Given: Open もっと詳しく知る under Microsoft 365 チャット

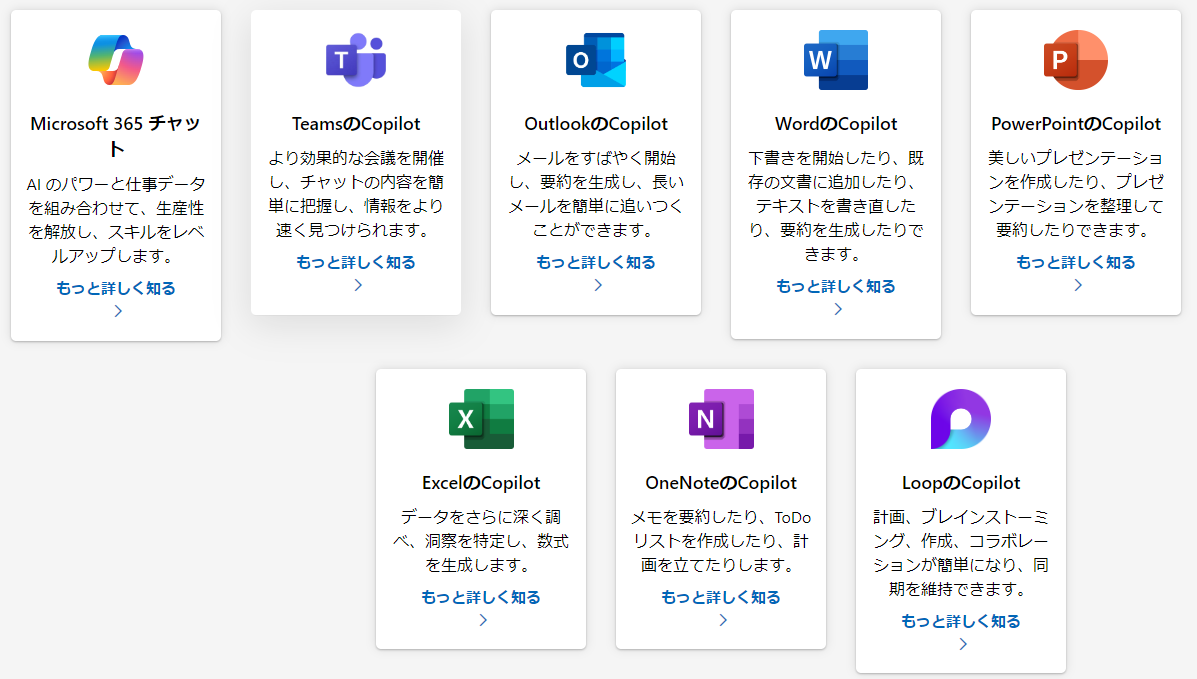Looking at the screenshot, I should pos(116,288).
